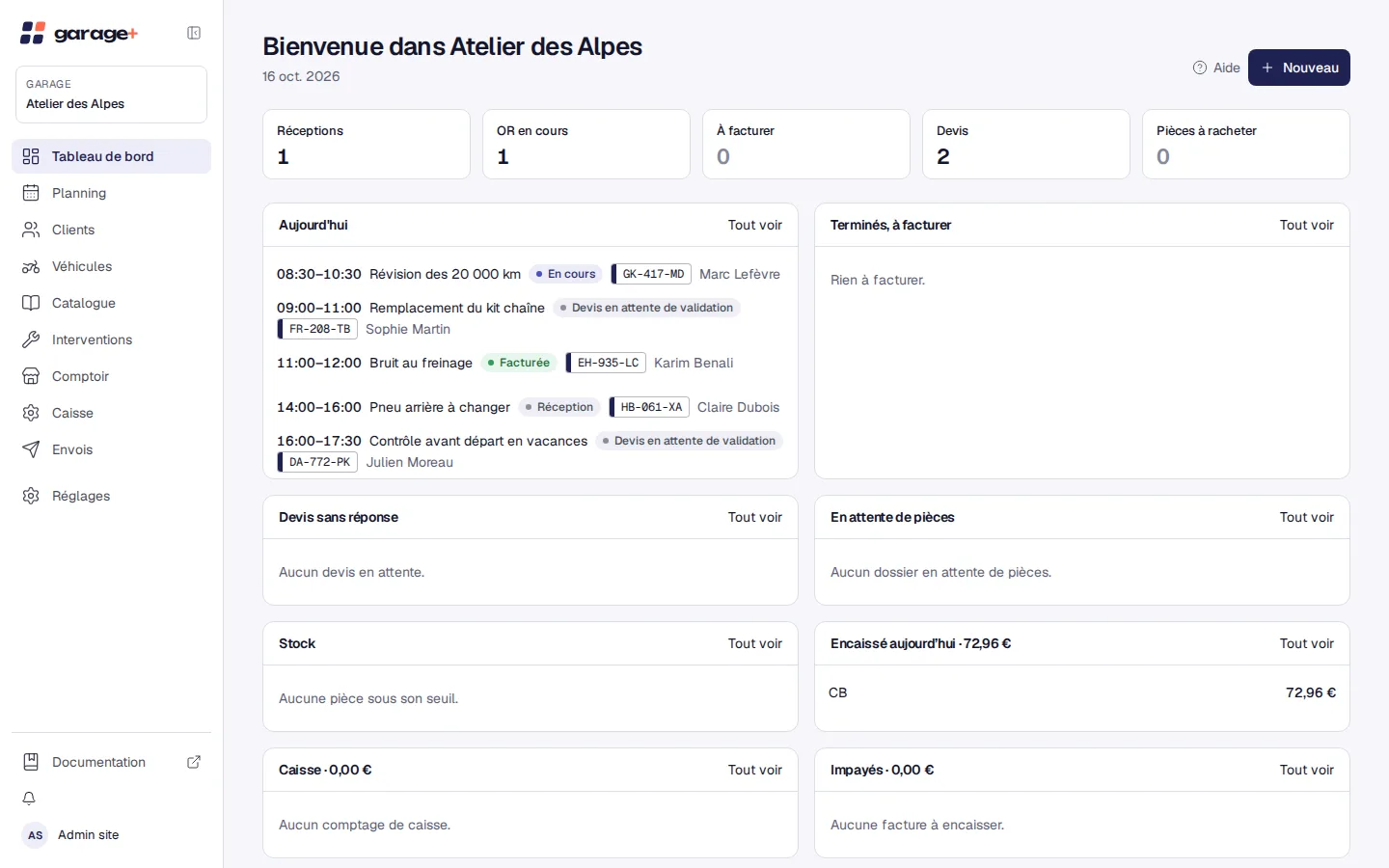Go to Planning in the sidebar
Image resolution: width=1389 pixels, height=868 pixels.
(x=111, y=193)
